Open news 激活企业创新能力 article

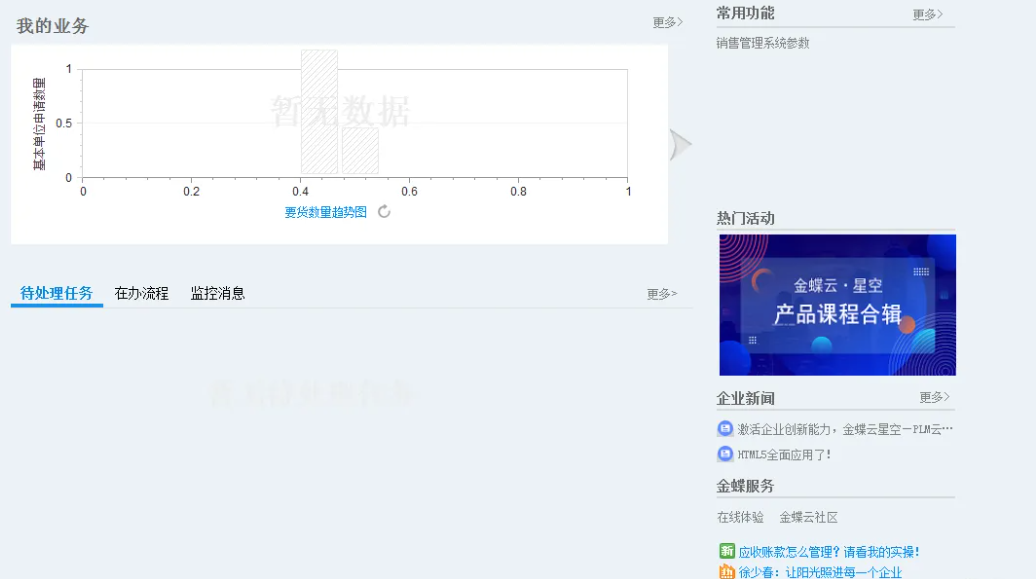point(845,429)
